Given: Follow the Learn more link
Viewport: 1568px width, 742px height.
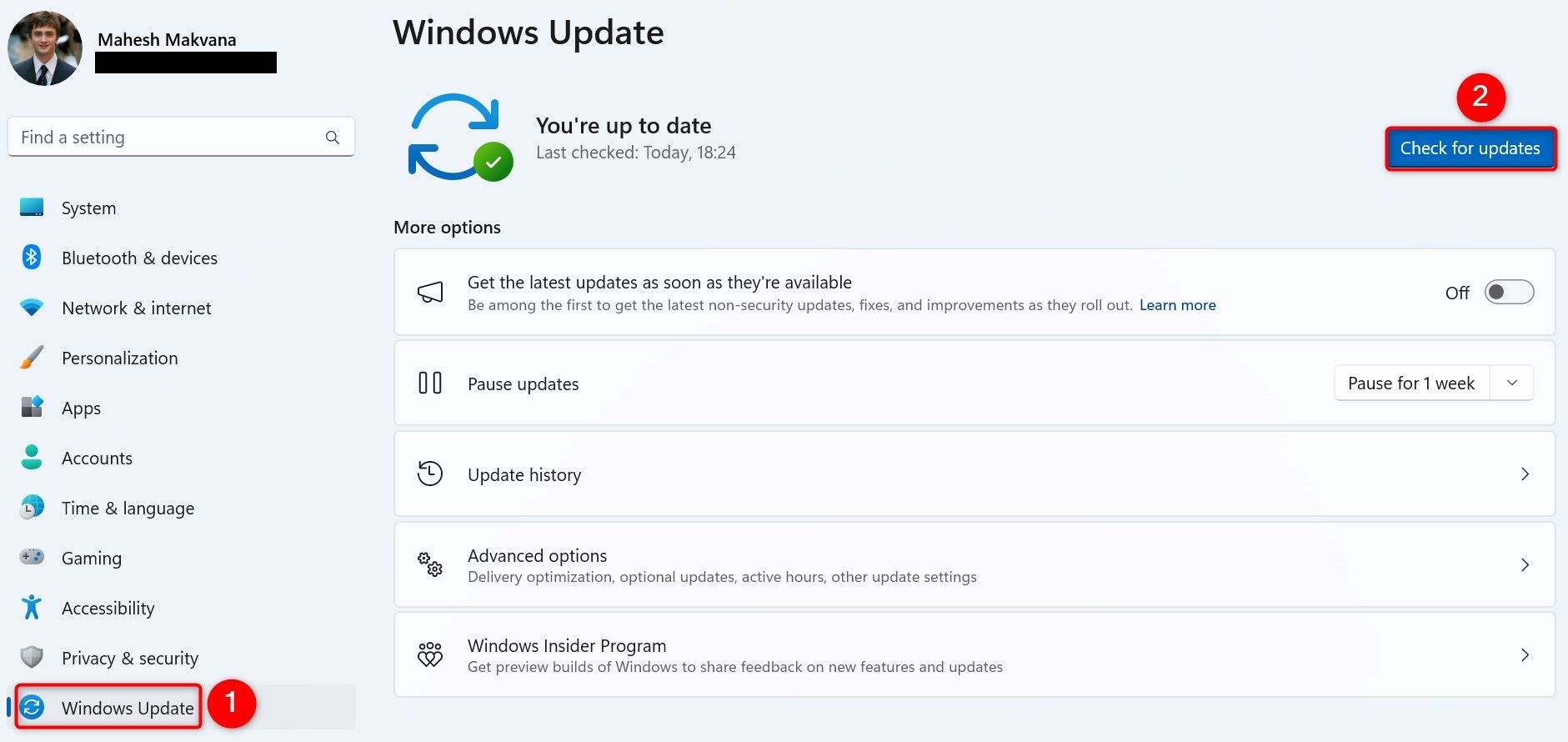Looking at the screenshot, I should click(x=1177, y=305).
